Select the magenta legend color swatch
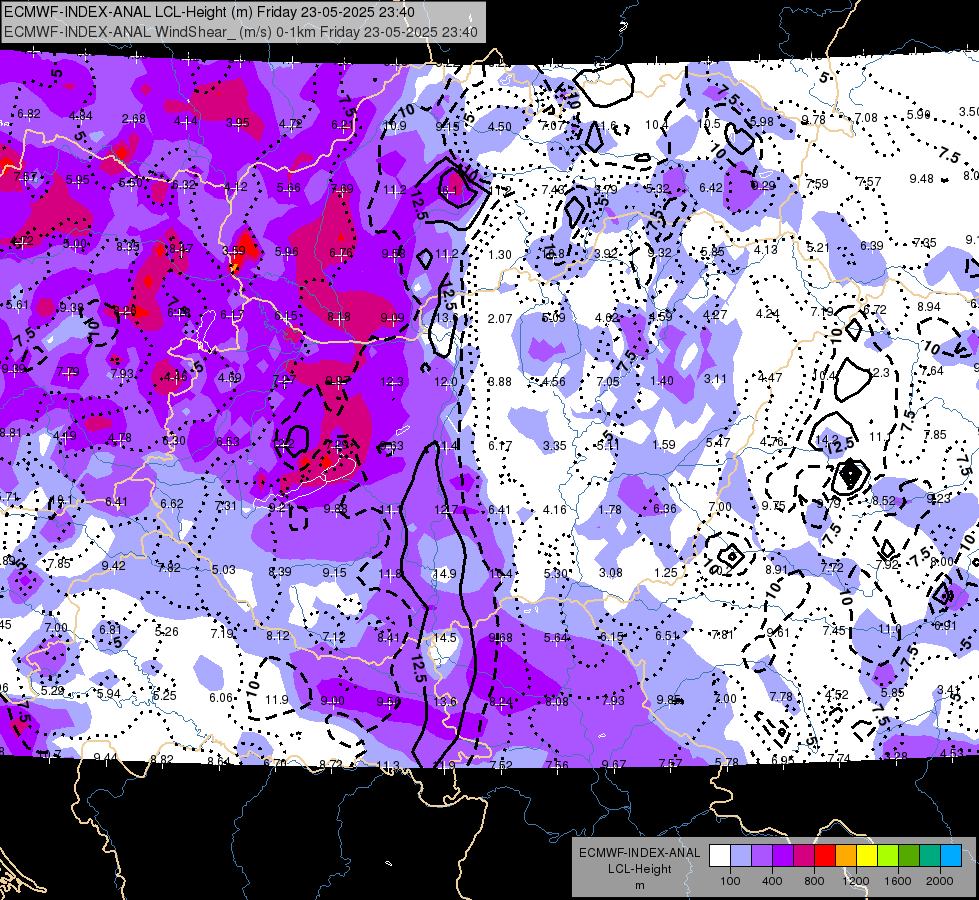 click(804, 856)
